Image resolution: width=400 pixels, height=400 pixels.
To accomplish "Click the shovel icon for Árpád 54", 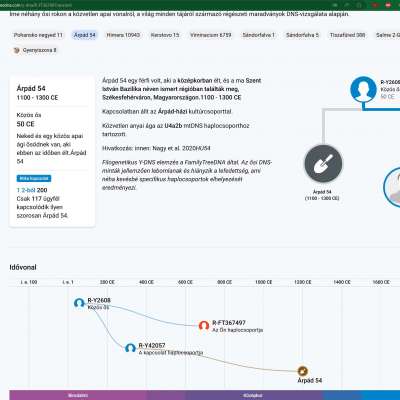I will pos(323,164).
